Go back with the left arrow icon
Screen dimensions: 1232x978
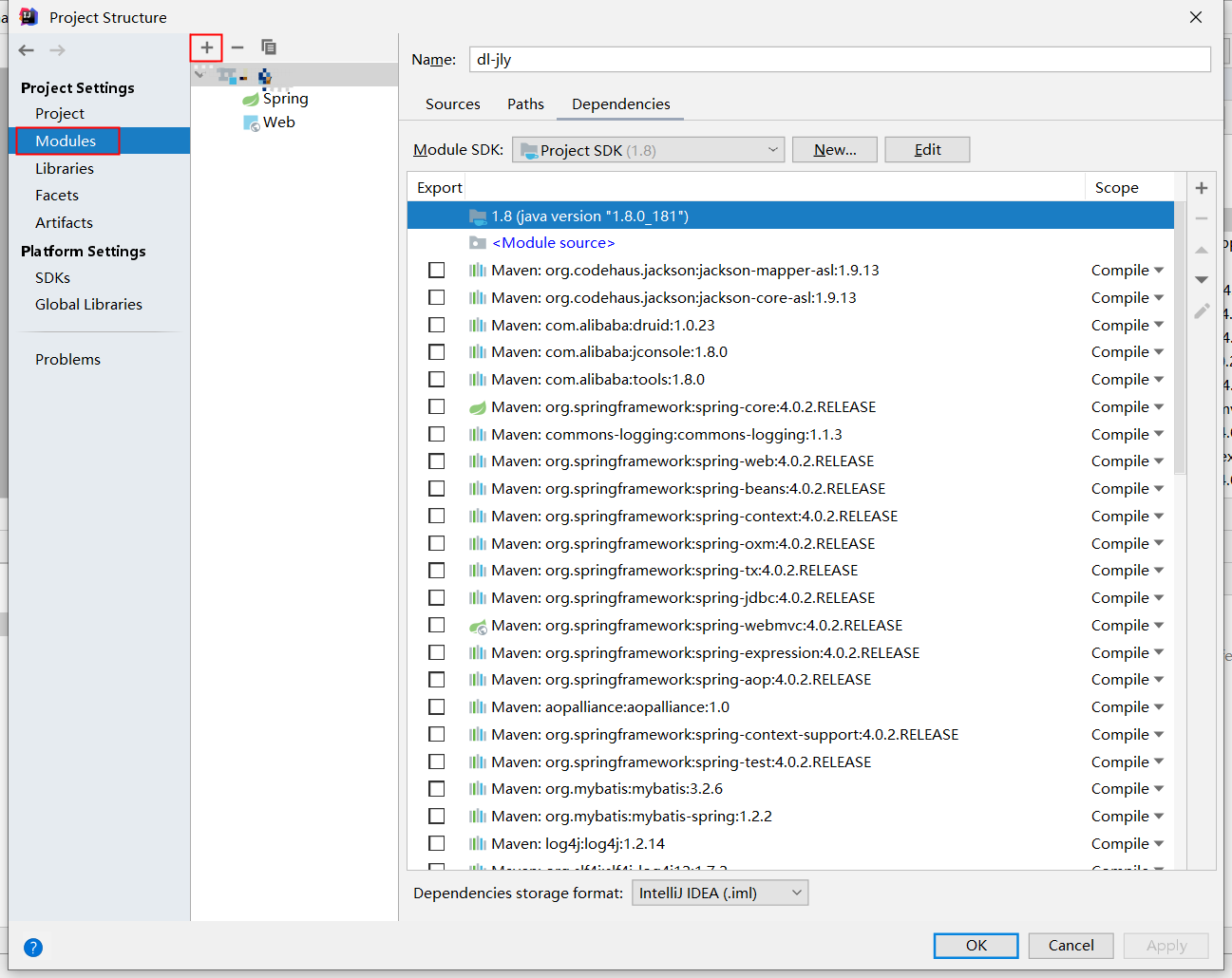27,50
